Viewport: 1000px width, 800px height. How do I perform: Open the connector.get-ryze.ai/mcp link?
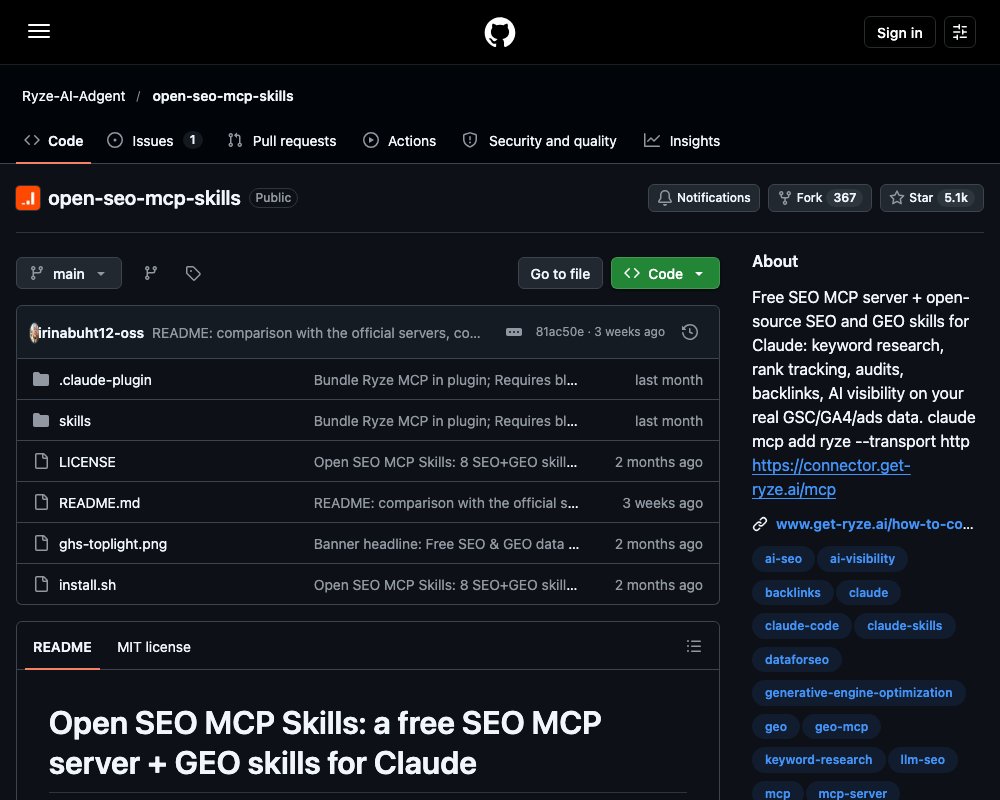831,477
